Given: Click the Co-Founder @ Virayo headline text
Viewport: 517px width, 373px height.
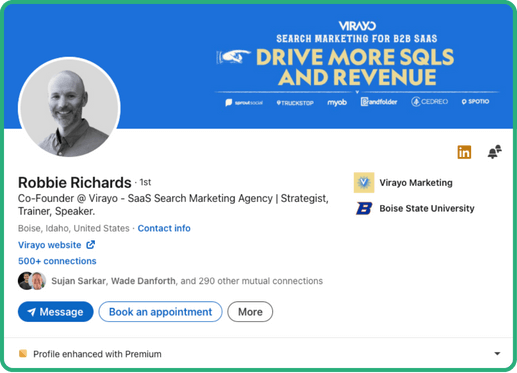Looking at the screenshot, I should click(x=173, y=205).
